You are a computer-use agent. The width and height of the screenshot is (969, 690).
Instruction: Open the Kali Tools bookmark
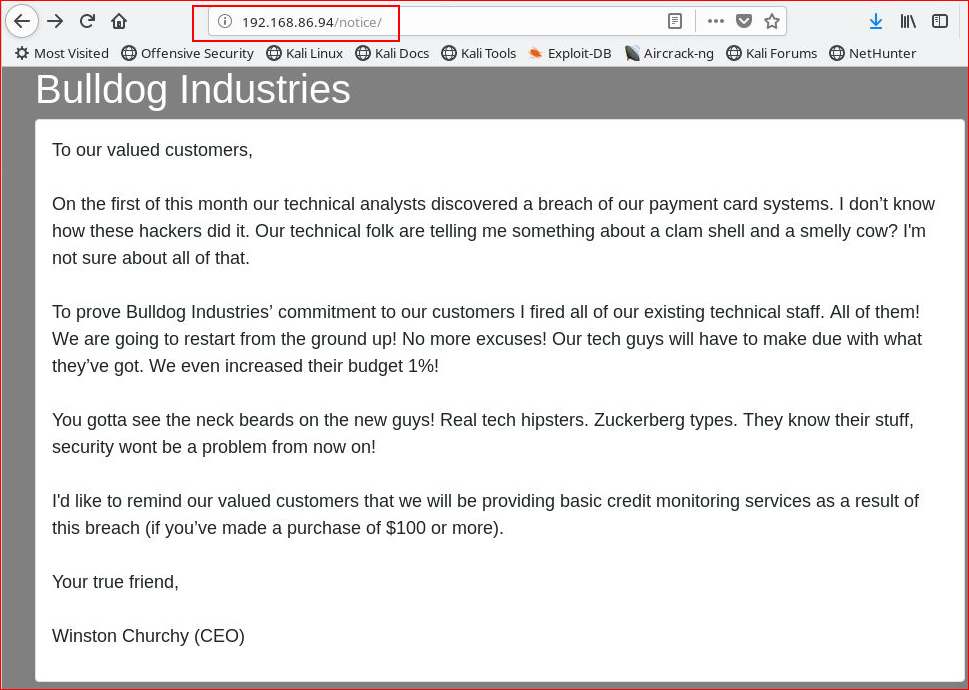(479, 54)
